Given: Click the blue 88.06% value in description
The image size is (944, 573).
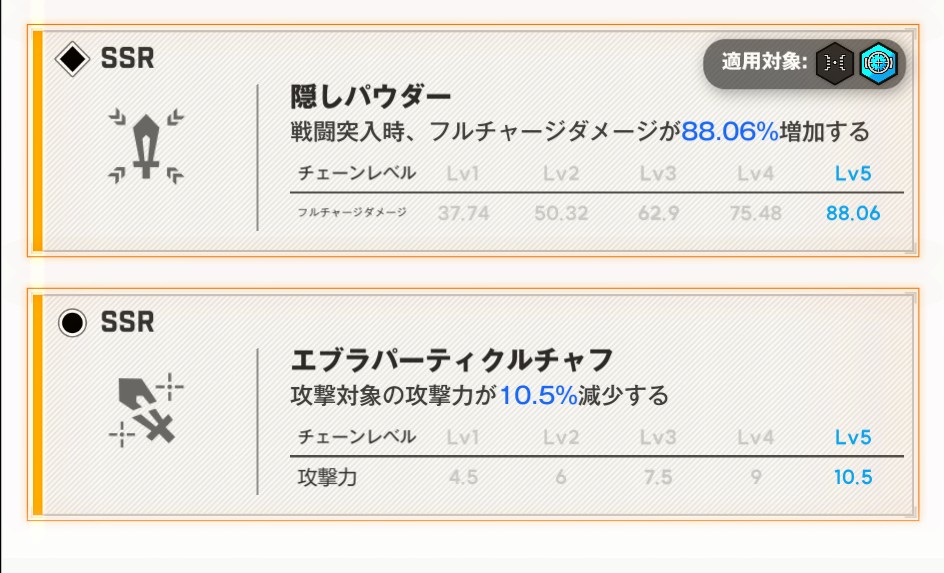Looking at the screenshot, I should pyautogui.click(x=730, y=131).
